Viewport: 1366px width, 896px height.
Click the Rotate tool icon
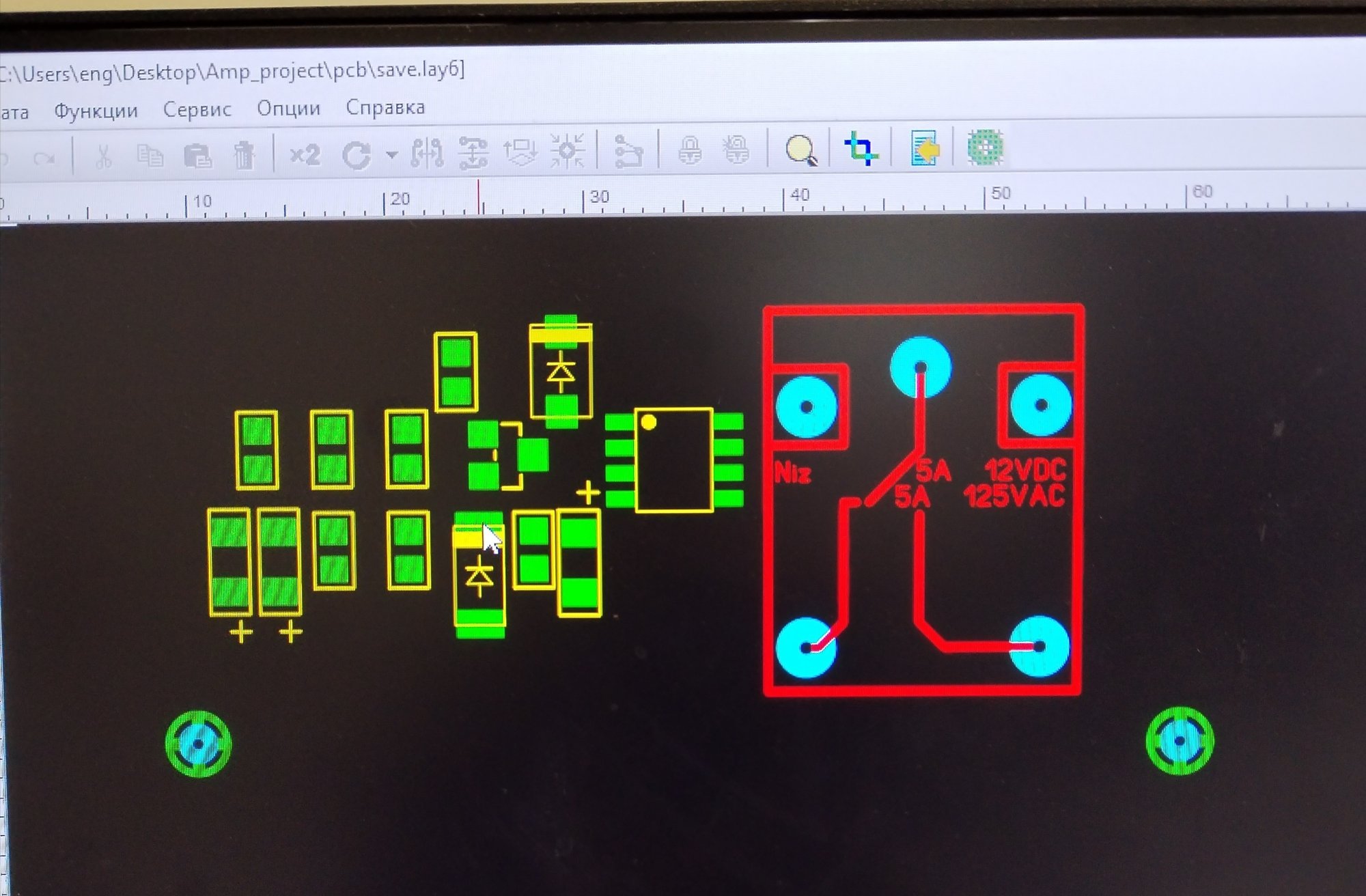coord(357,155)
